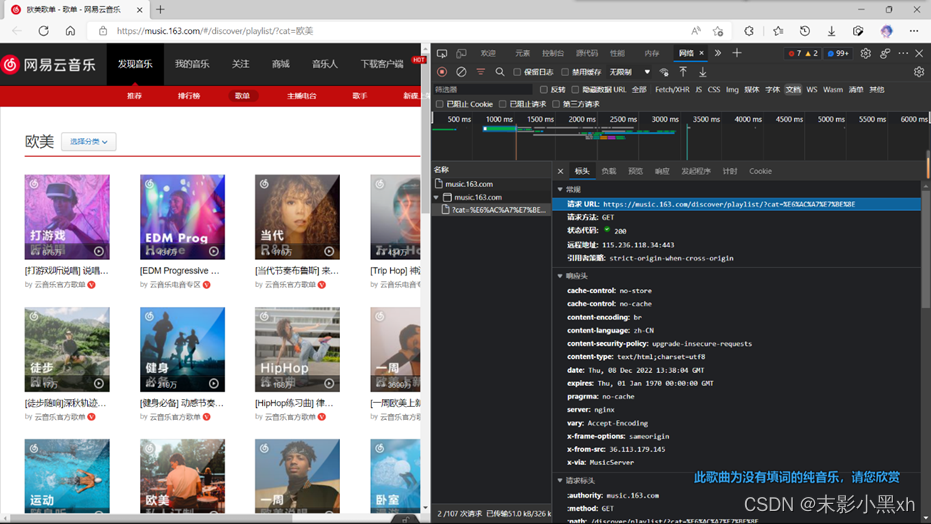Collapse the 响应头 response headers section
The image size is (931, 524).
(560, 276)
